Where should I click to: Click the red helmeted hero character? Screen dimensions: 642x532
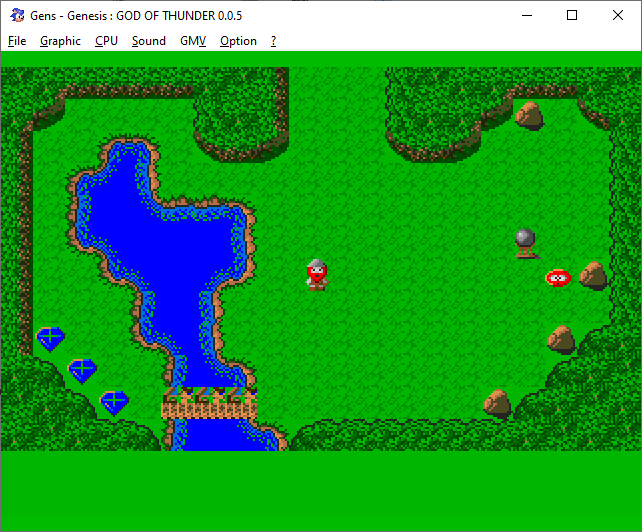pos(316,275)
